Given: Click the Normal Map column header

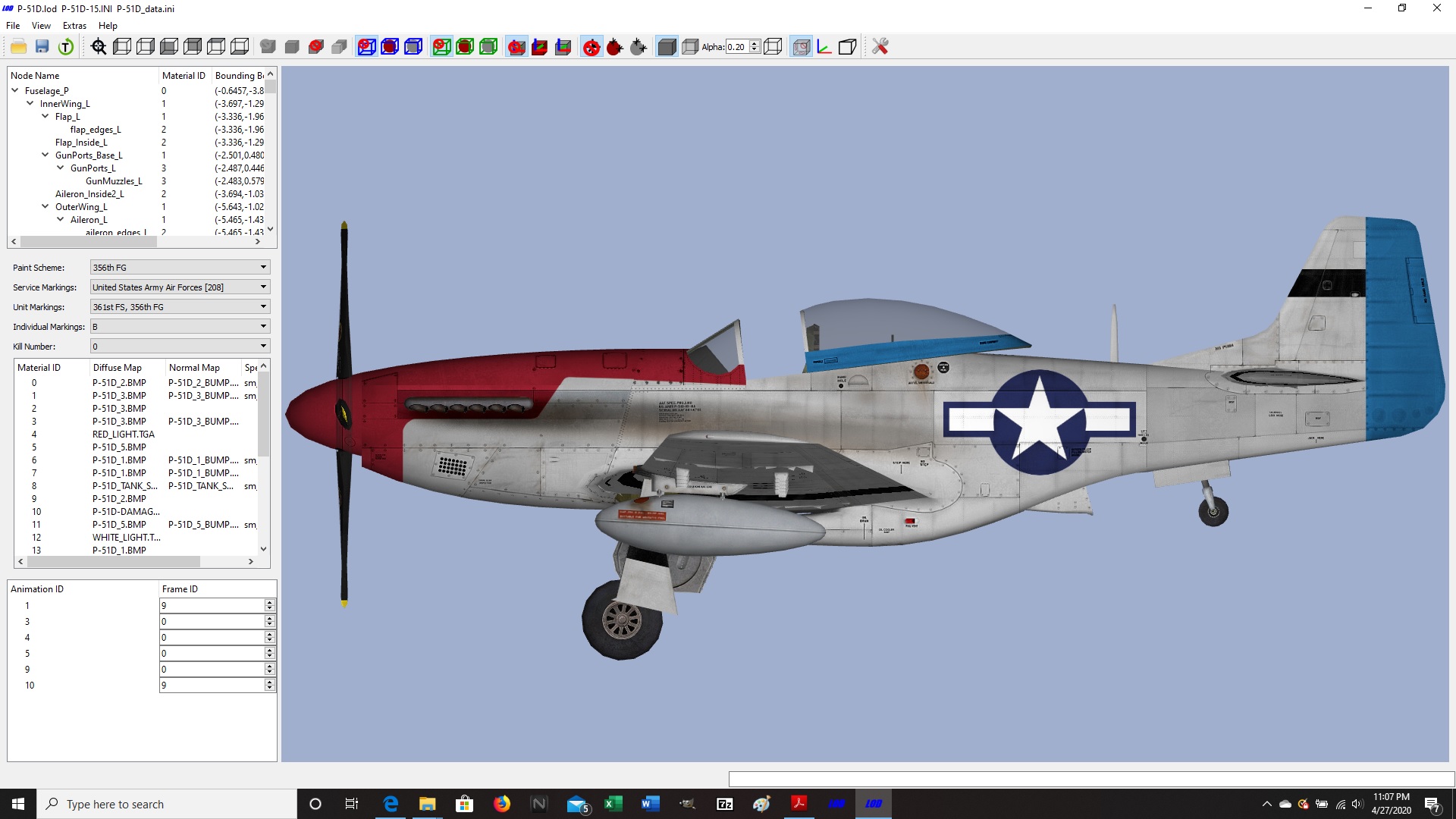Looking at the screenshot, I should [x=194, y=368].
